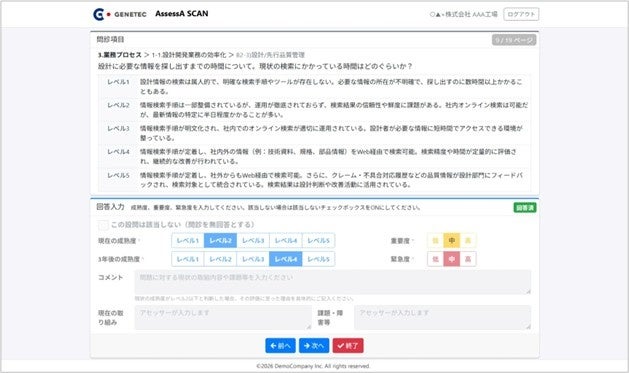Click the レベル3 description row
Viewport: 629px width, 373px height.
[314, 133]
